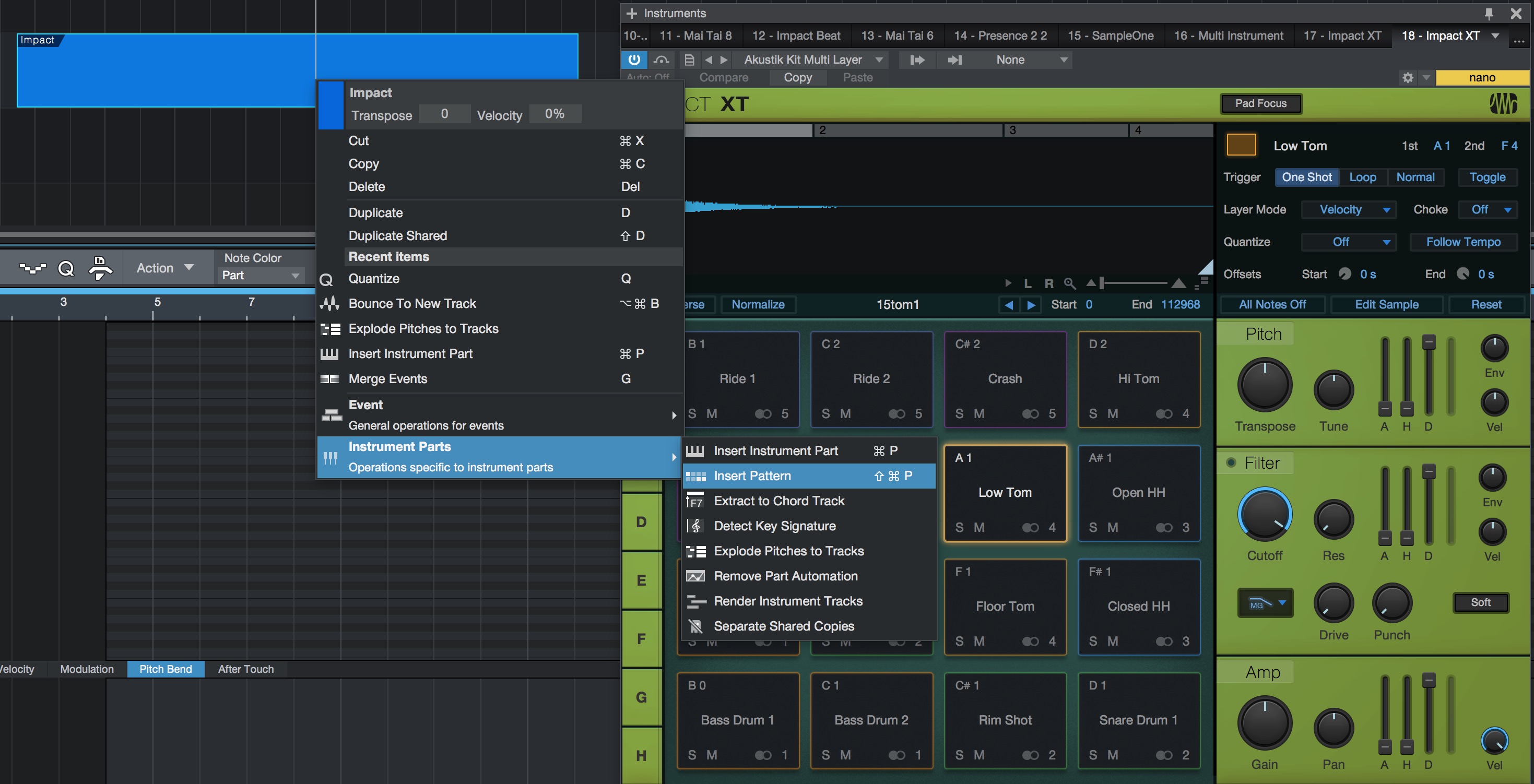Select Separate Shared Copies from submenu
Screen dimensions: 1534x784
pyautogui.click(x=784, y=626)
